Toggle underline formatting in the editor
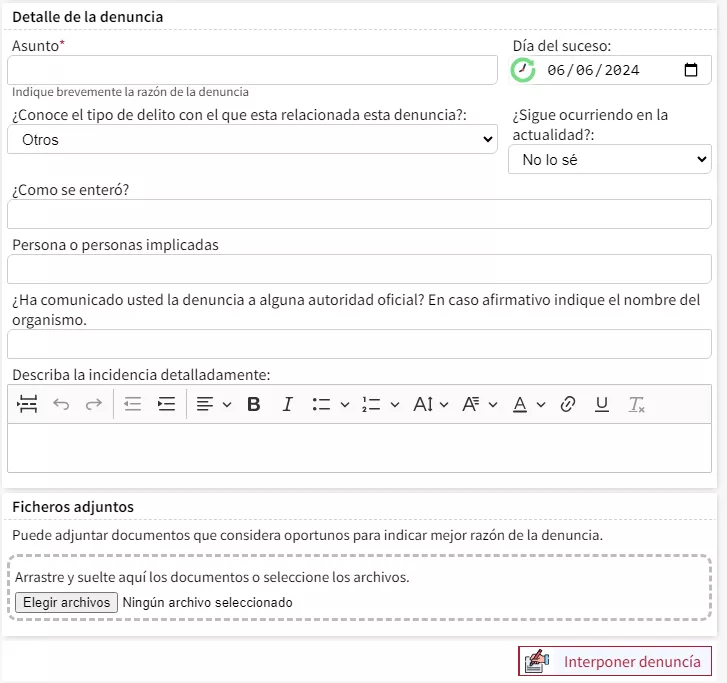 click(601, 404)
